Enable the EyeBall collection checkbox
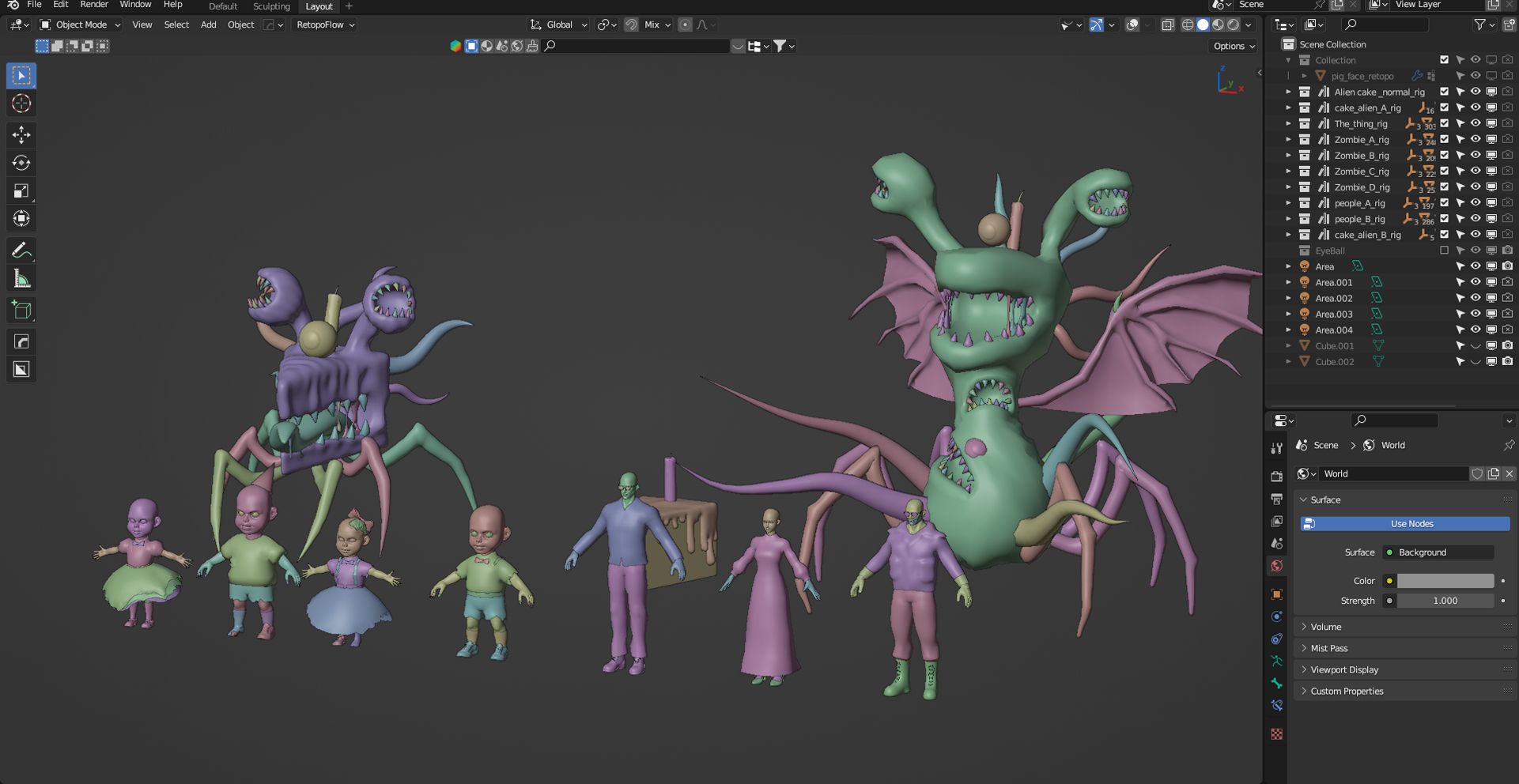Viewport: 1519px width, 784px height. point(1444,251)
